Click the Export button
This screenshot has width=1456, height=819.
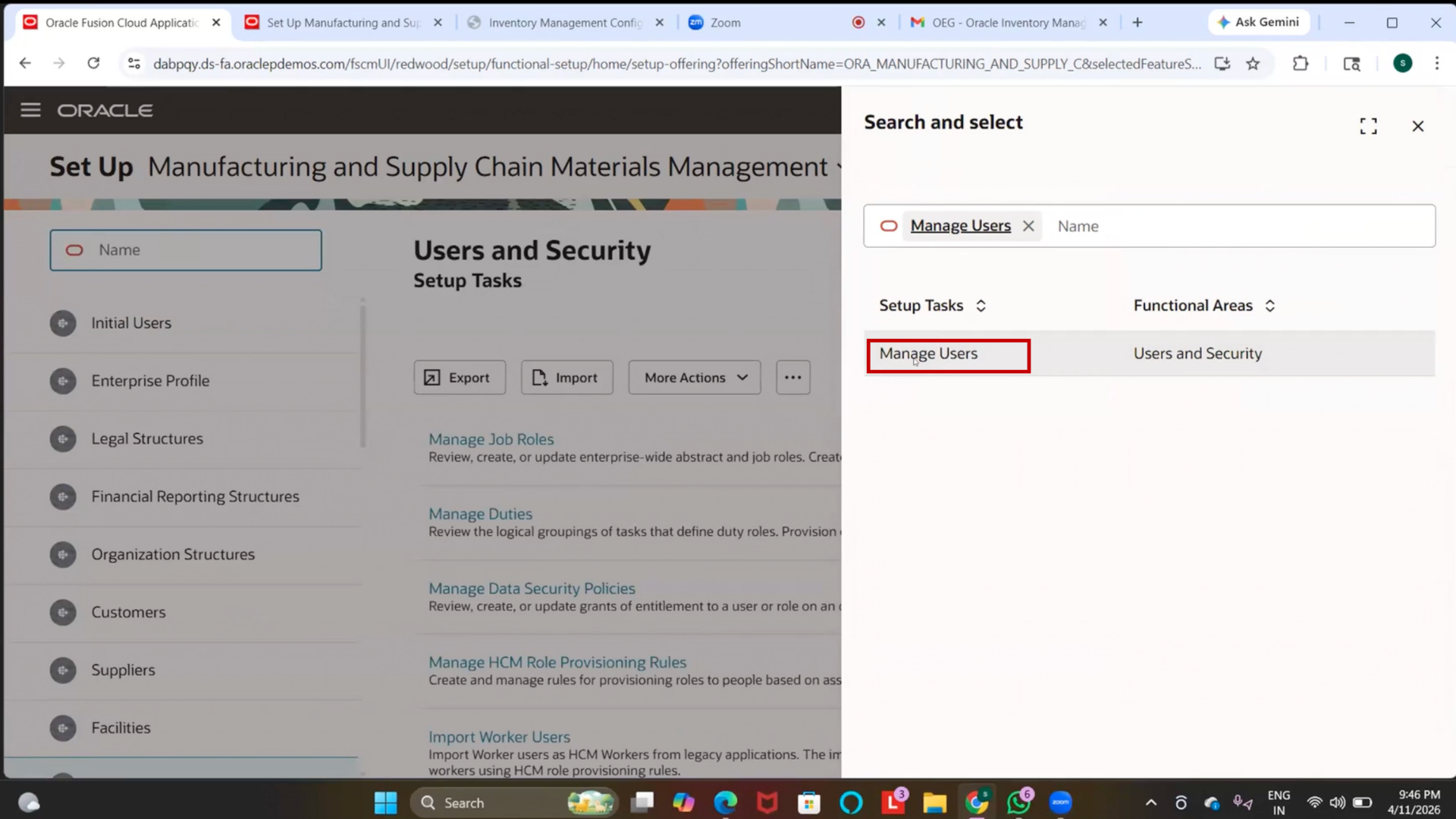pos(460,378)
